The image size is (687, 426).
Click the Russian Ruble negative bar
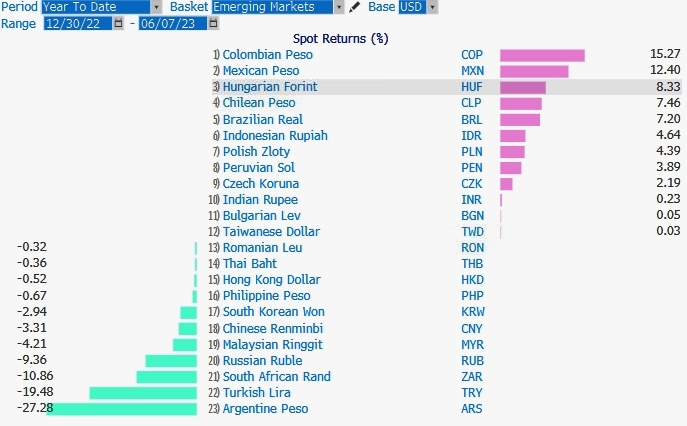171,361
